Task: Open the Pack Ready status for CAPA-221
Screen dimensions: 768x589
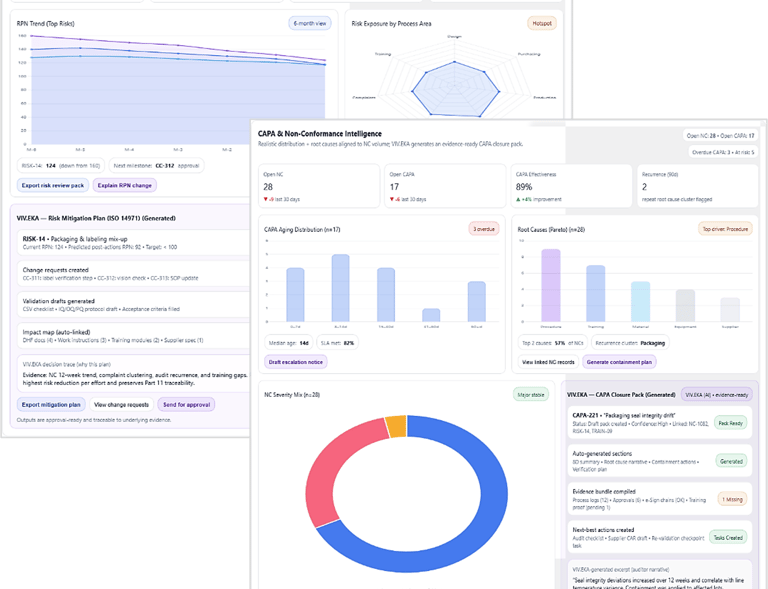Action: pyautogui.click(x=730, y=423)
